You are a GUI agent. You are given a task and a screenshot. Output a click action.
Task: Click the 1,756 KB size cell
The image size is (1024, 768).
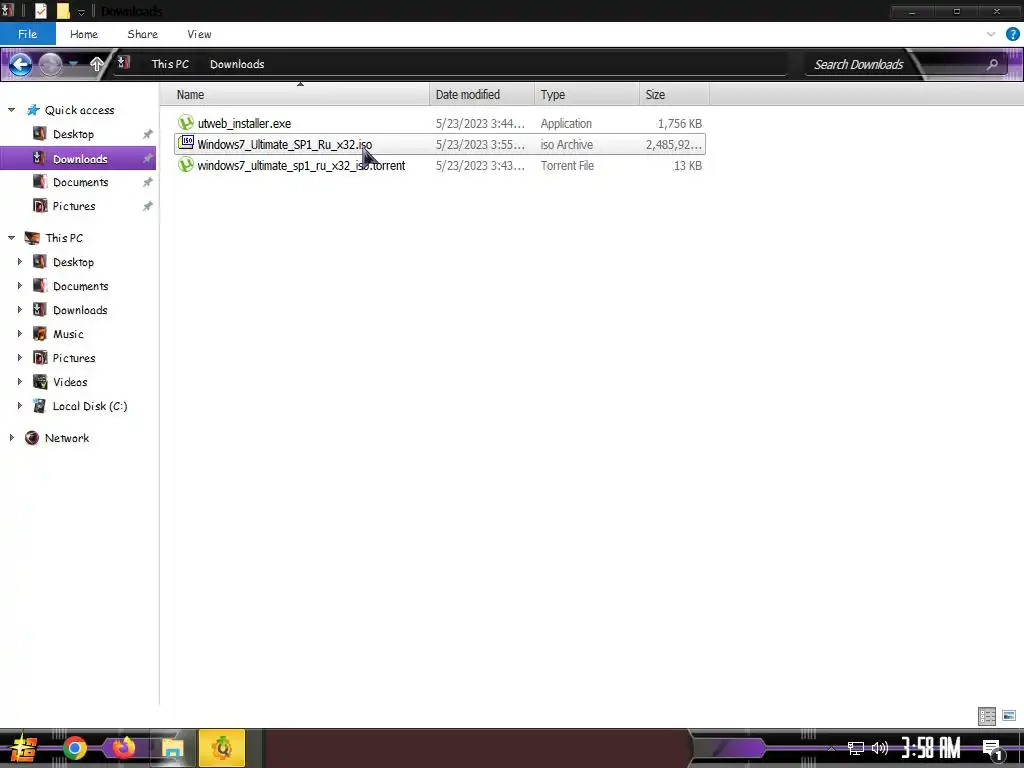[680, 123]
